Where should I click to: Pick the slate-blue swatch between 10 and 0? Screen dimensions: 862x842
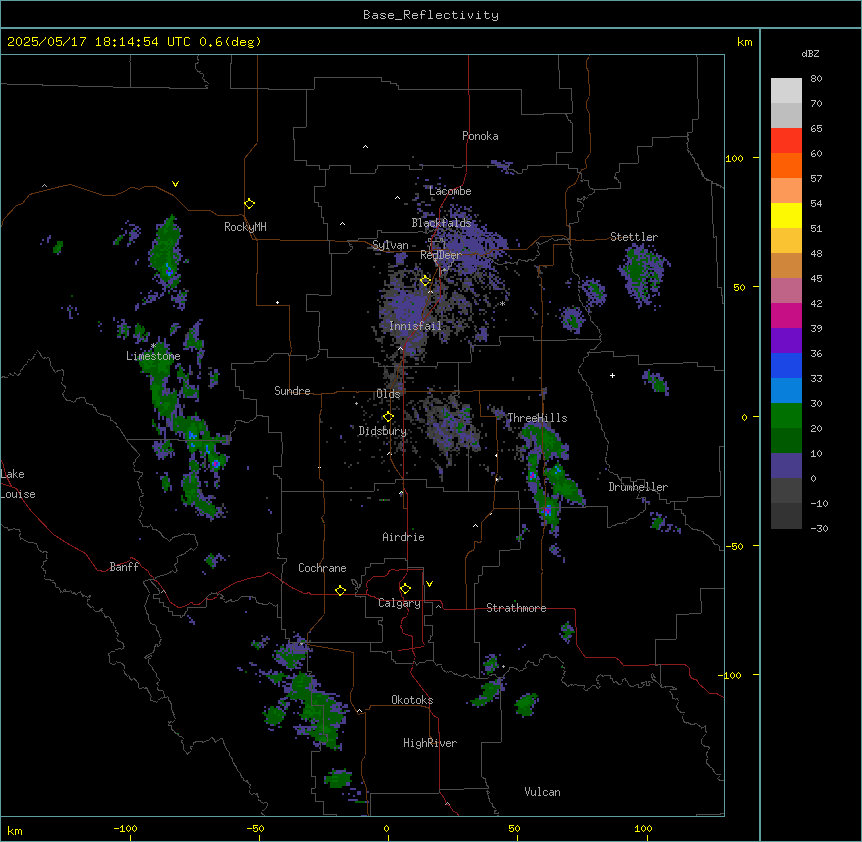click(786, 466)
